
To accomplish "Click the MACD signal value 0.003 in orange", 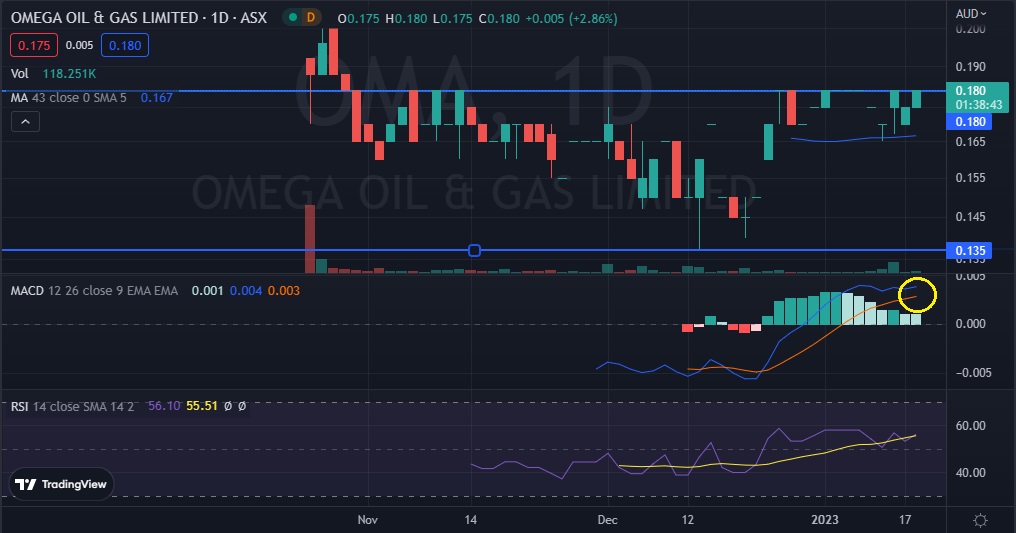I will coord(284,291).
